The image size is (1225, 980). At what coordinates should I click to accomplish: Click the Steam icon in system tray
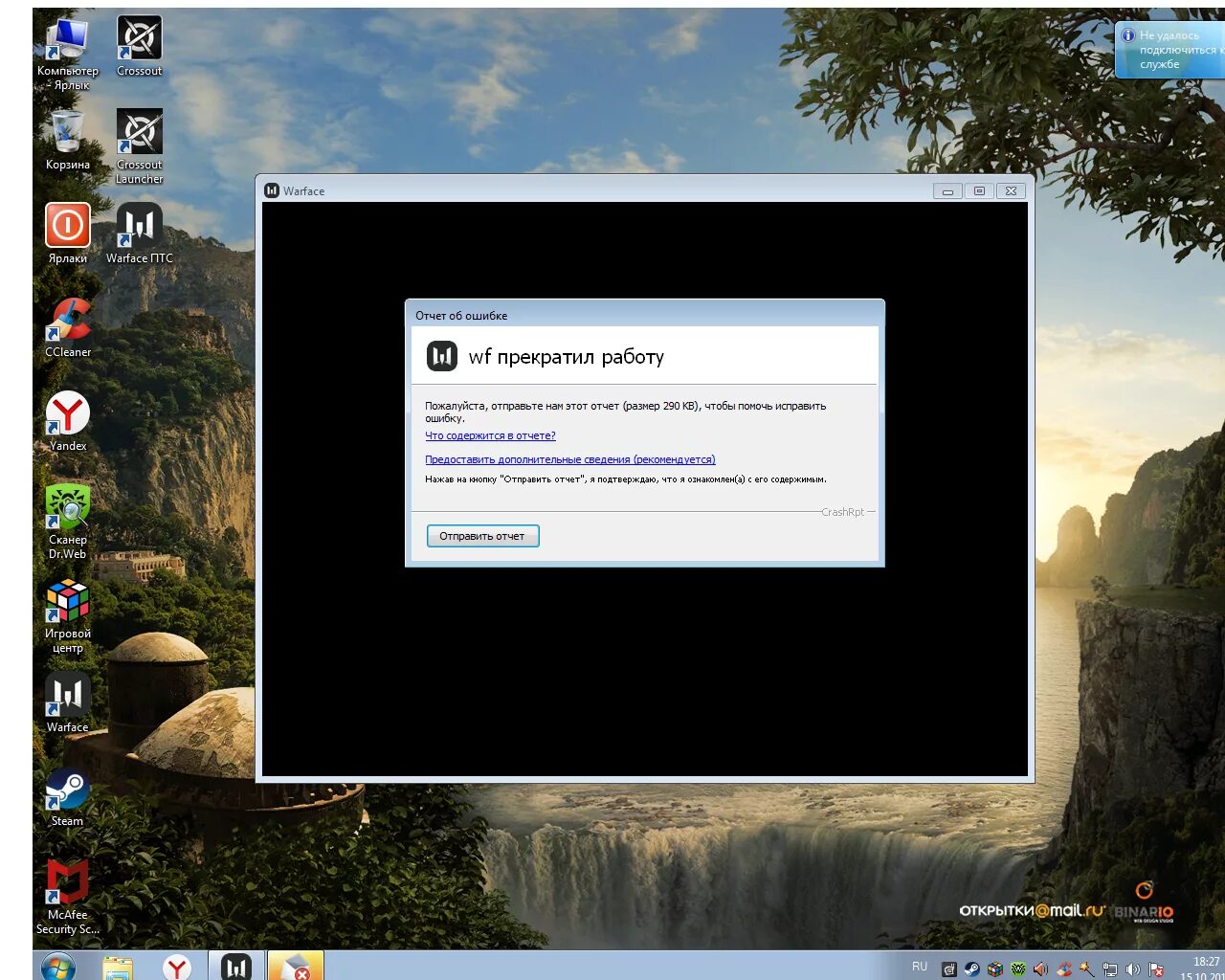coord(971,969)
